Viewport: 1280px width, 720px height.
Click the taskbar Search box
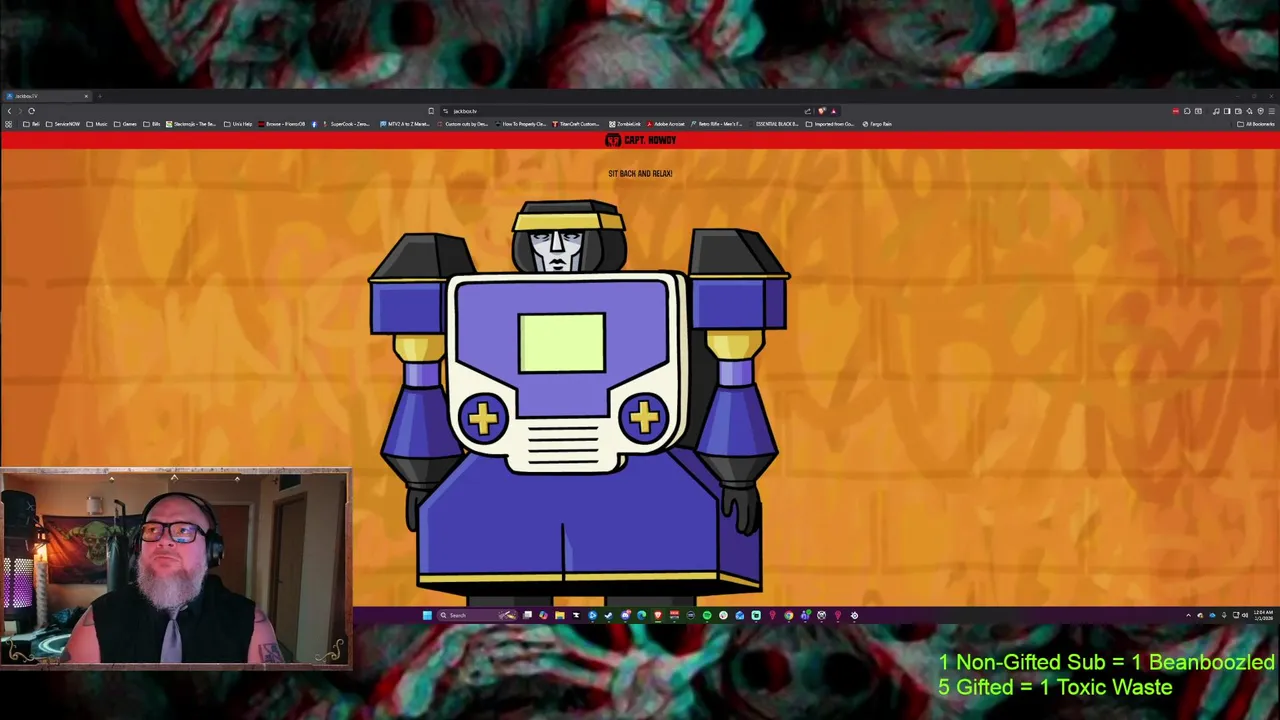[476, 615]
